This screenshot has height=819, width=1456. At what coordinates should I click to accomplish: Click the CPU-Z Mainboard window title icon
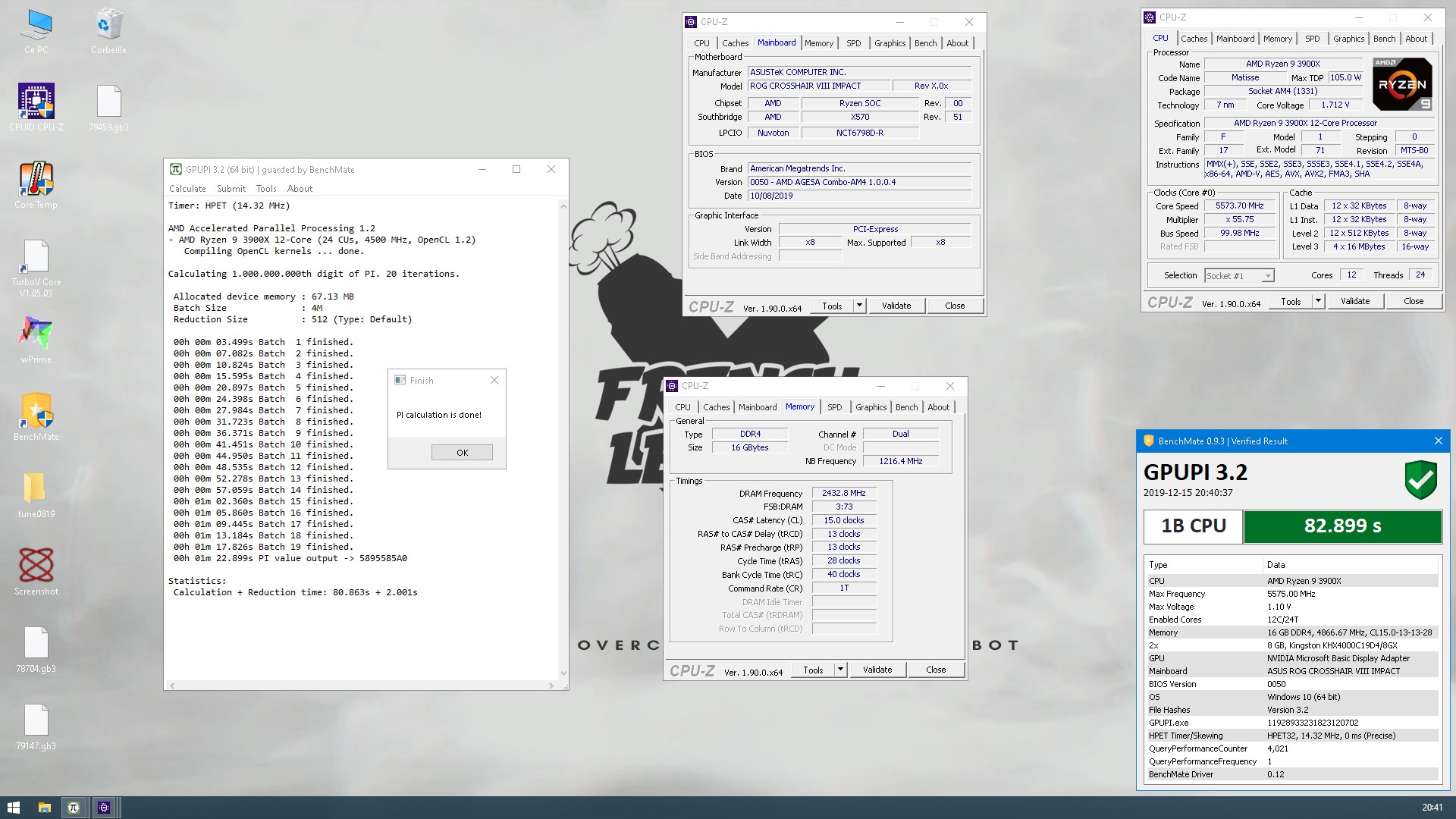pyautogui.click(x=691, y=22)
